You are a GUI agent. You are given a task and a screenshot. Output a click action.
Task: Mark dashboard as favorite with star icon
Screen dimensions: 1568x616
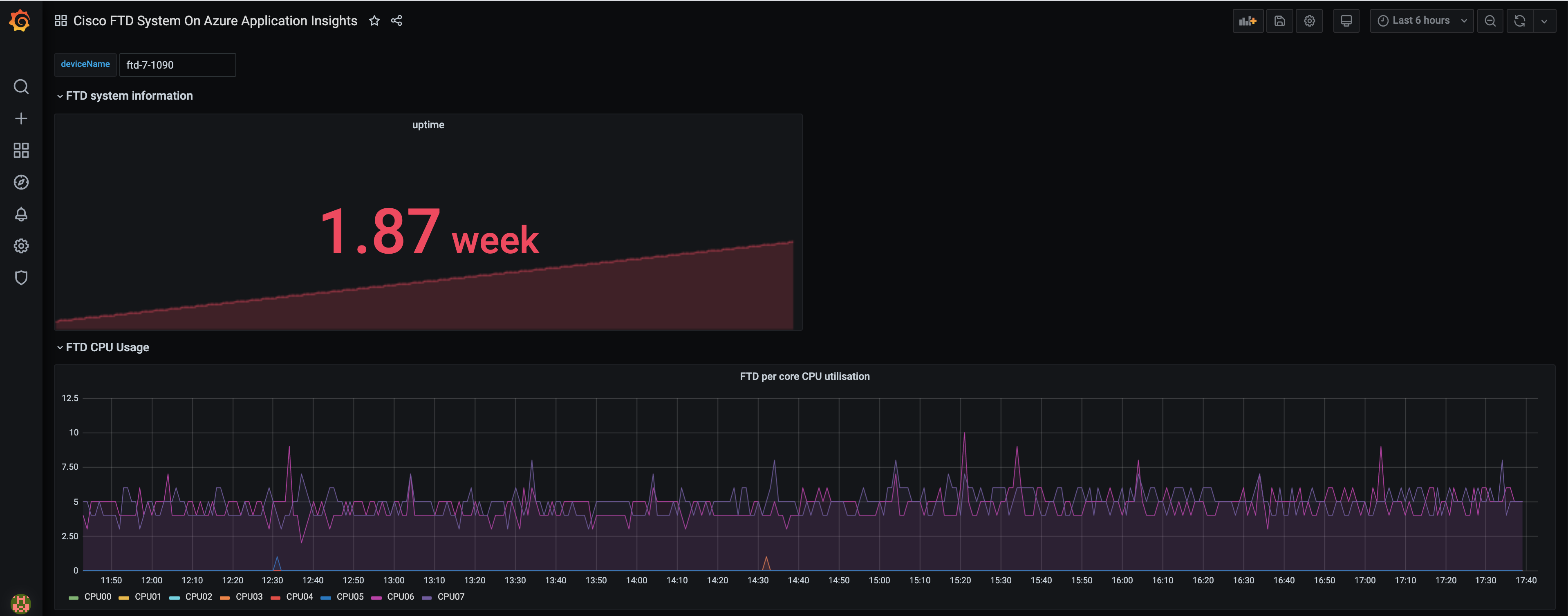pyautogui.click(x=374, y=21)
